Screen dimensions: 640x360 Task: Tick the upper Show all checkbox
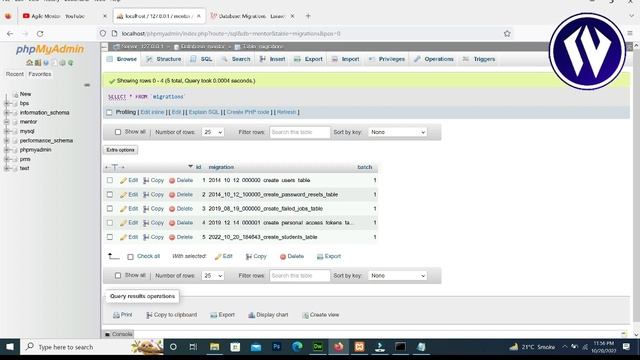coord(118,132)
